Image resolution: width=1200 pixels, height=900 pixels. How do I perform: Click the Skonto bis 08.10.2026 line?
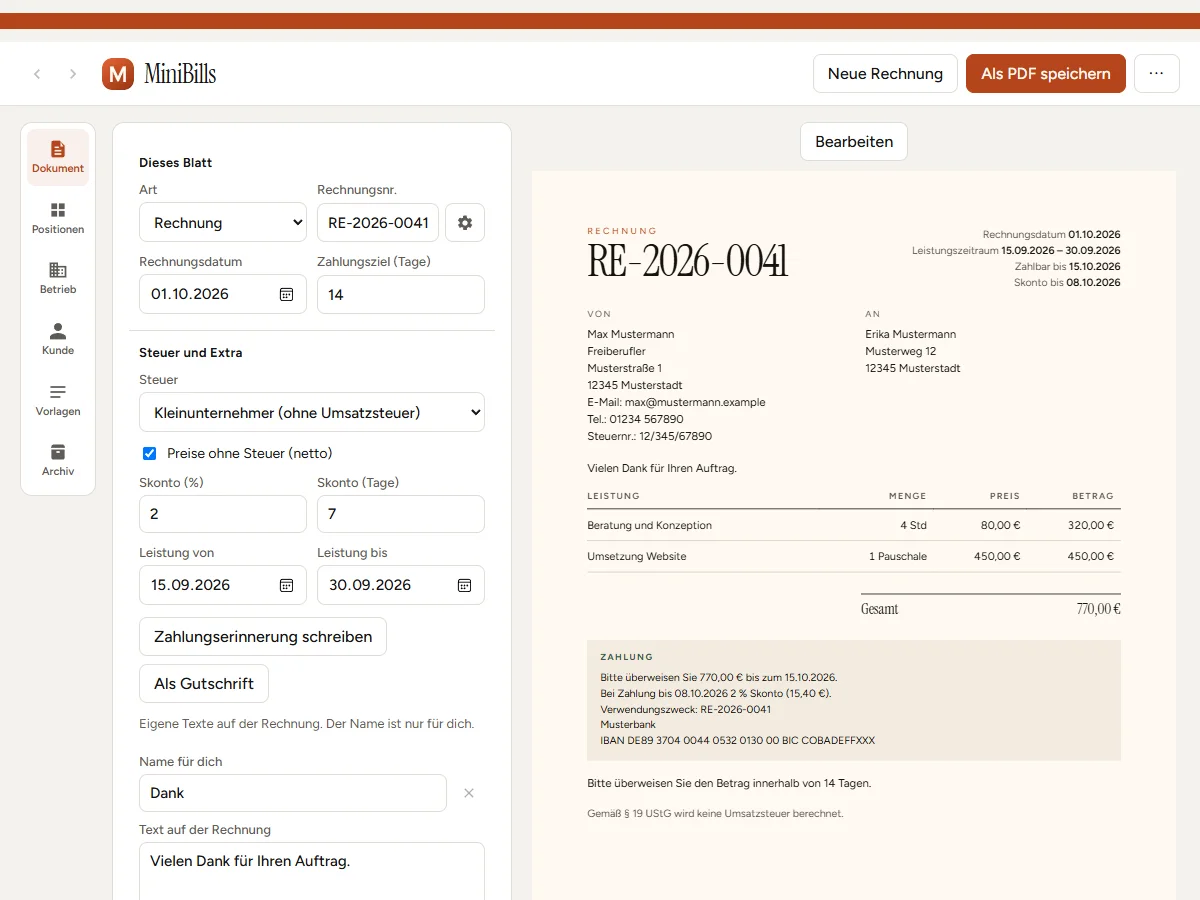click(x=1067, y=282)
